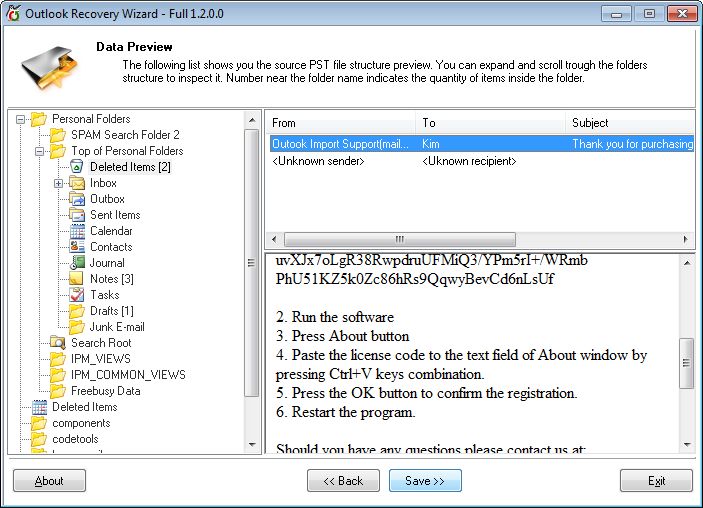Select the Outook Import Support message row
Screen dimensions: 703x508
[x=481, y=144]
